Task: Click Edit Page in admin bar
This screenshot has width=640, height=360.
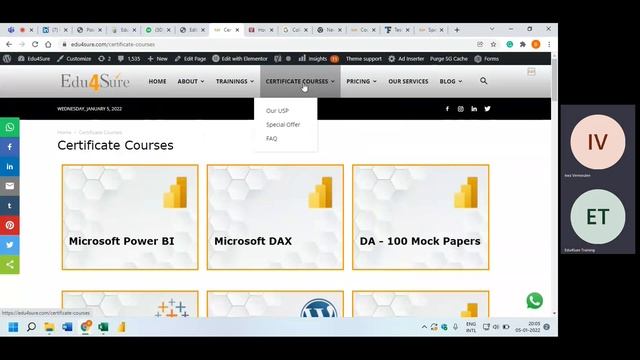Action: [x=190, y=59]
